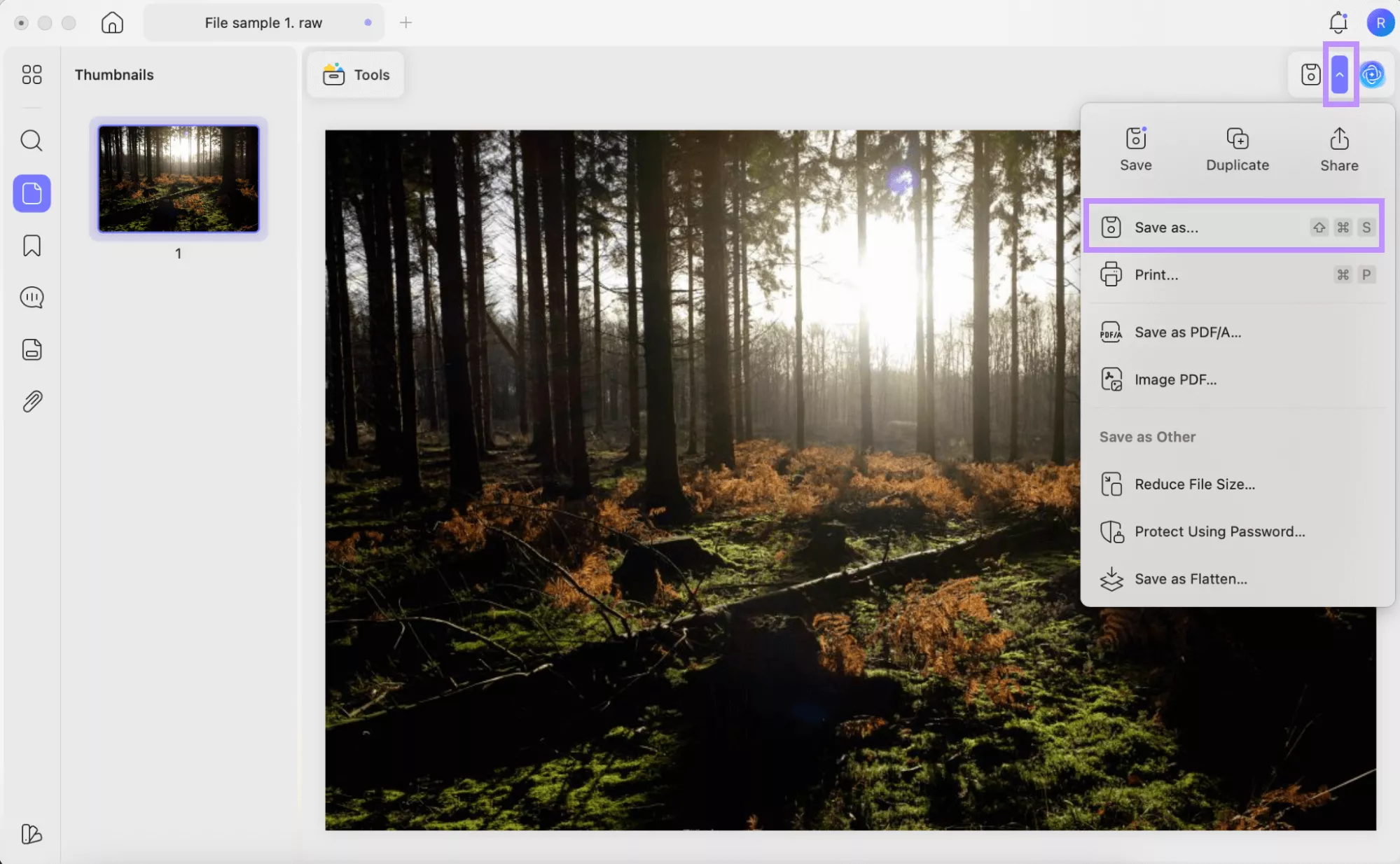
Task: Select the File sample 1. raw tab
Action: (263, 22)
